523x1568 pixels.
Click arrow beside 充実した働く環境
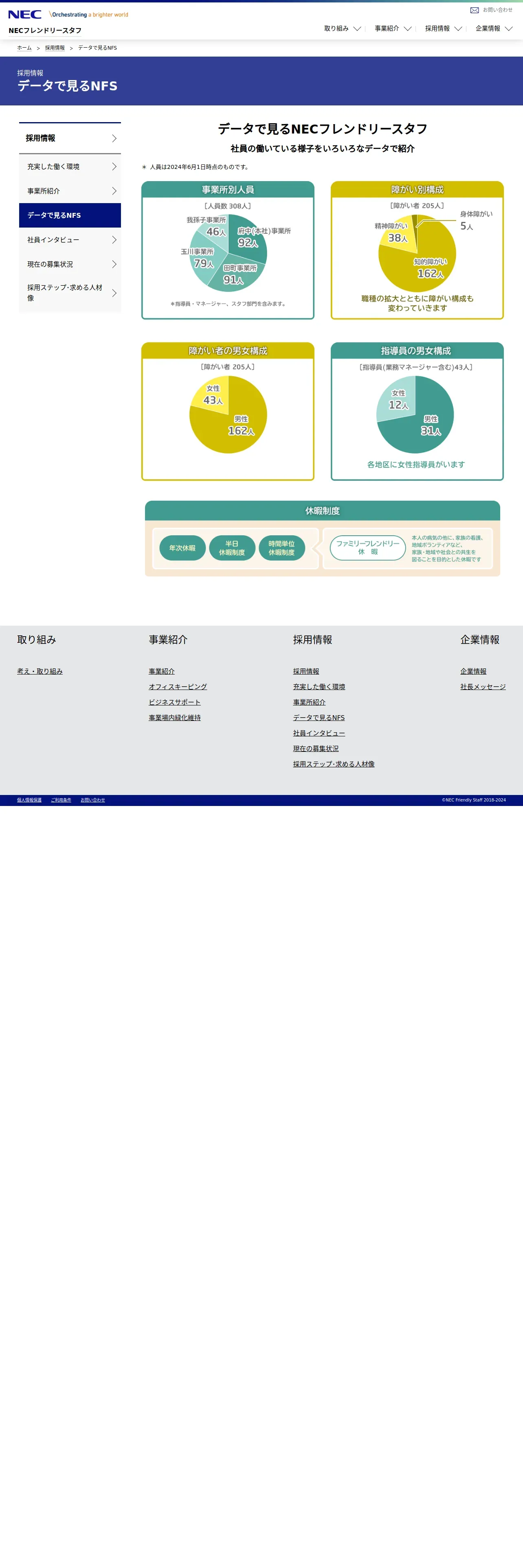click(114, 167)
